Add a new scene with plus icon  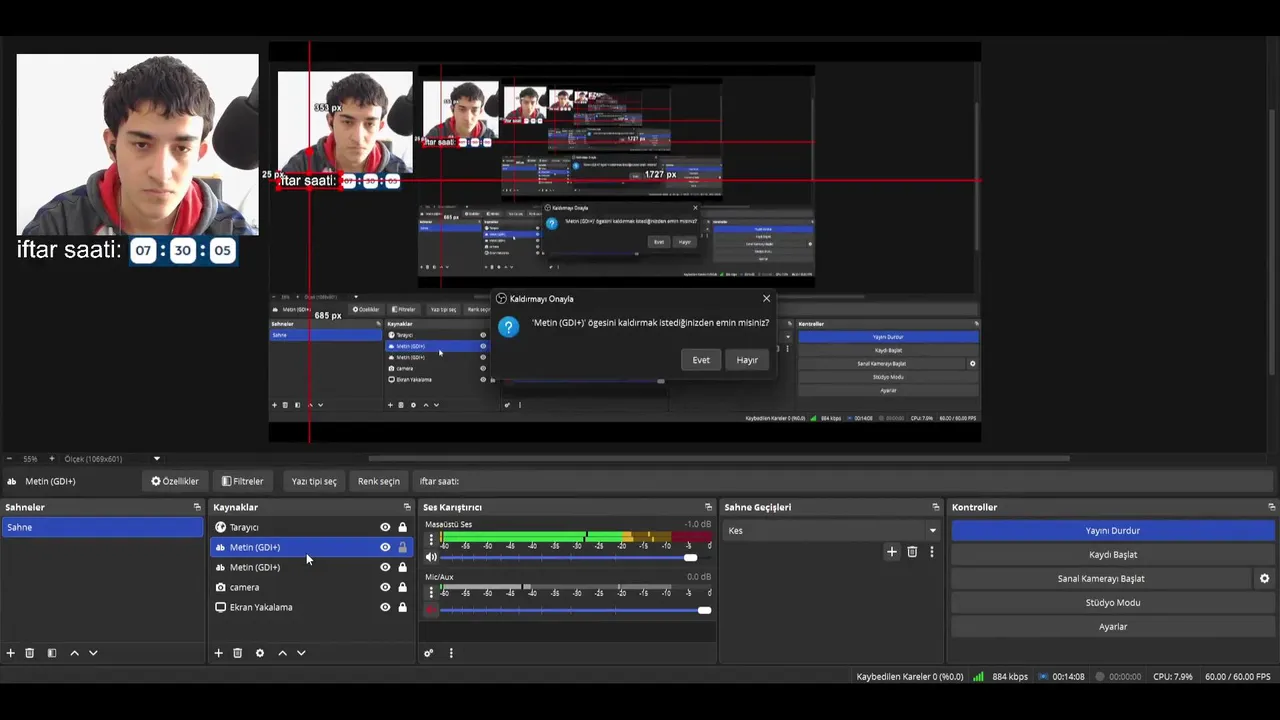[11, 653]
